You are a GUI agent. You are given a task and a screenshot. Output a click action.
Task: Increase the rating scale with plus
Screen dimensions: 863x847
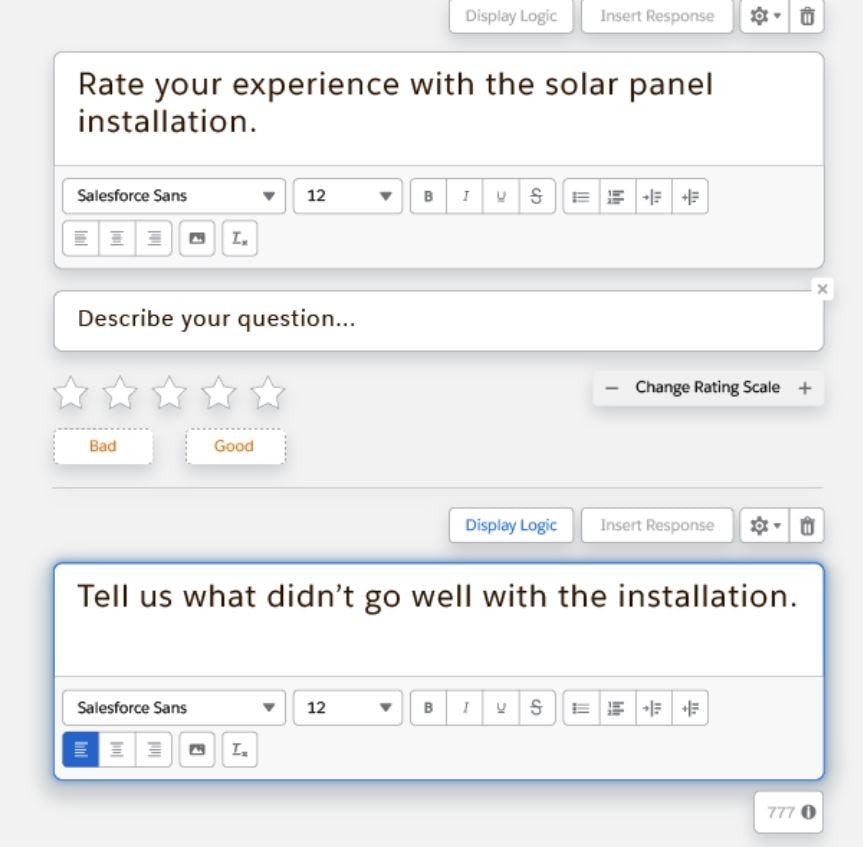[x=805, y=388]
